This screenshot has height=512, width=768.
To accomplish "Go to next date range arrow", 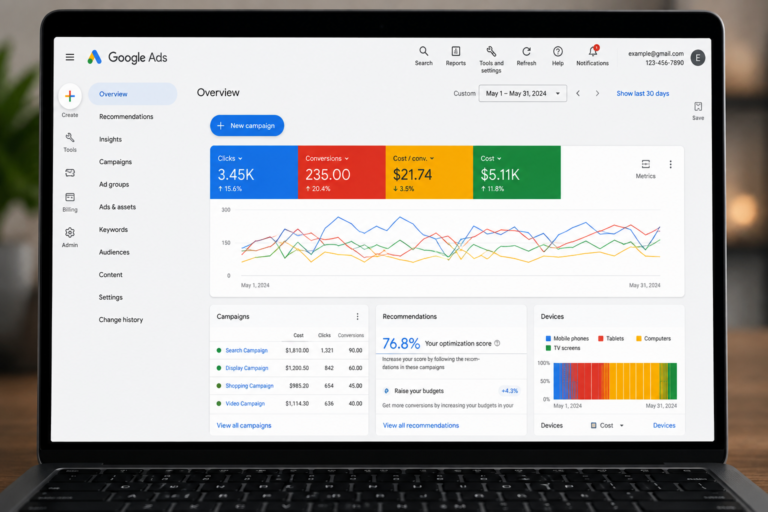I will pyautogui.click(x=597, y=93).
